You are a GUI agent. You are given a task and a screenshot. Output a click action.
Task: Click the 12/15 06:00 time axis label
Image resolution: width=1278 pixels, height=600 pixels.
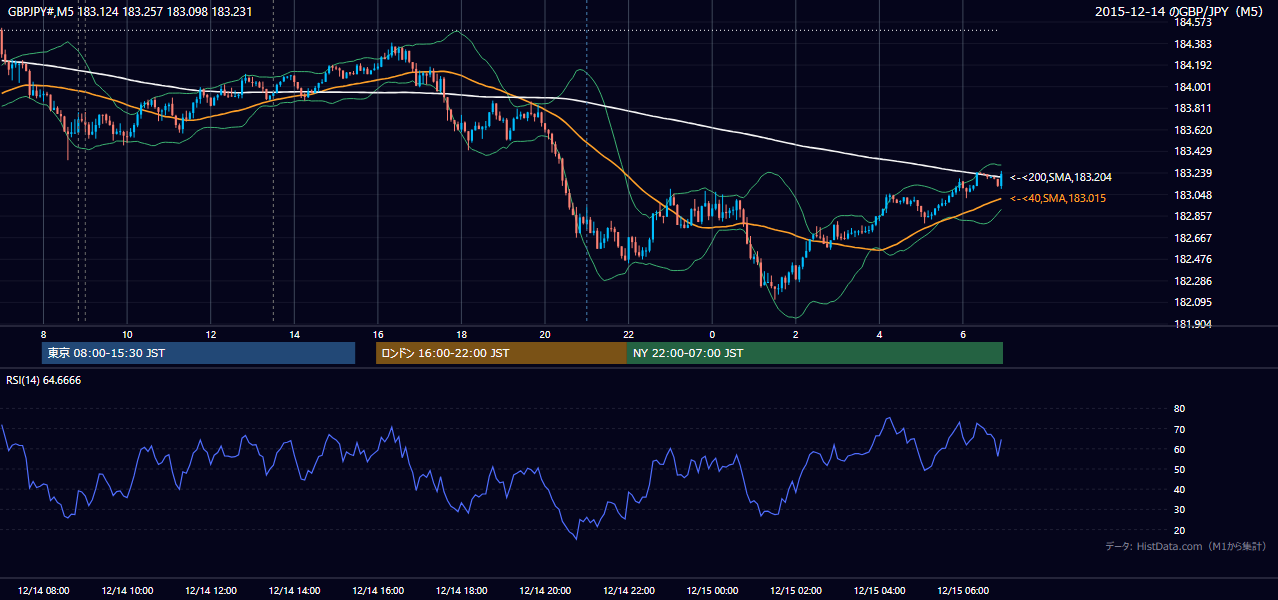[x=963, y=591]
